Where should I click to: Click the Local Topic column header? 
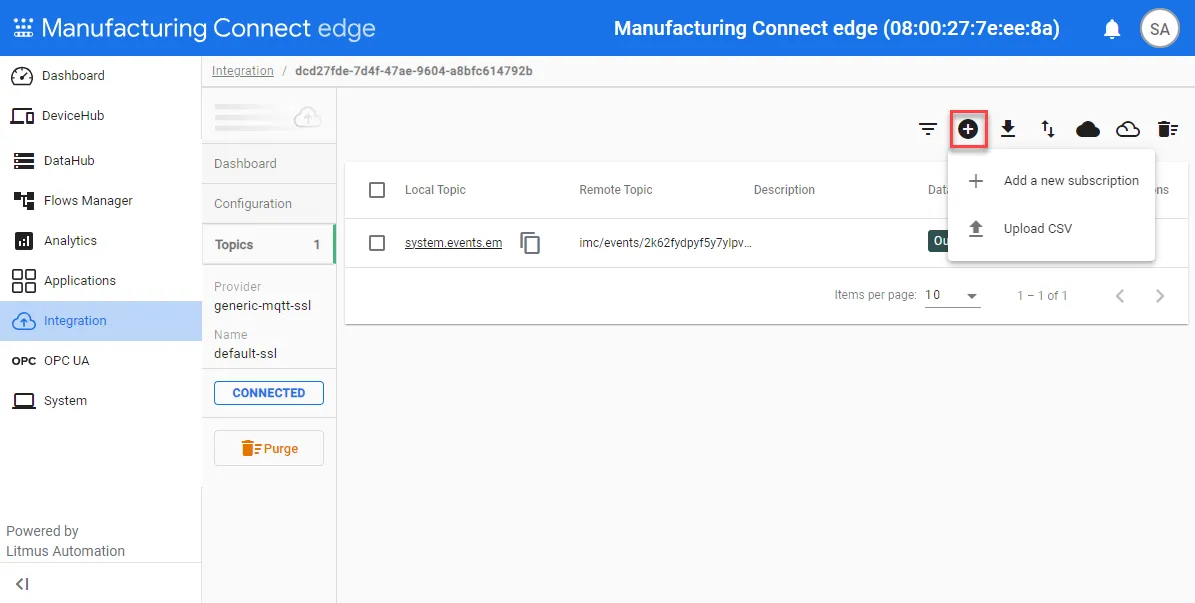pos(435,190)
